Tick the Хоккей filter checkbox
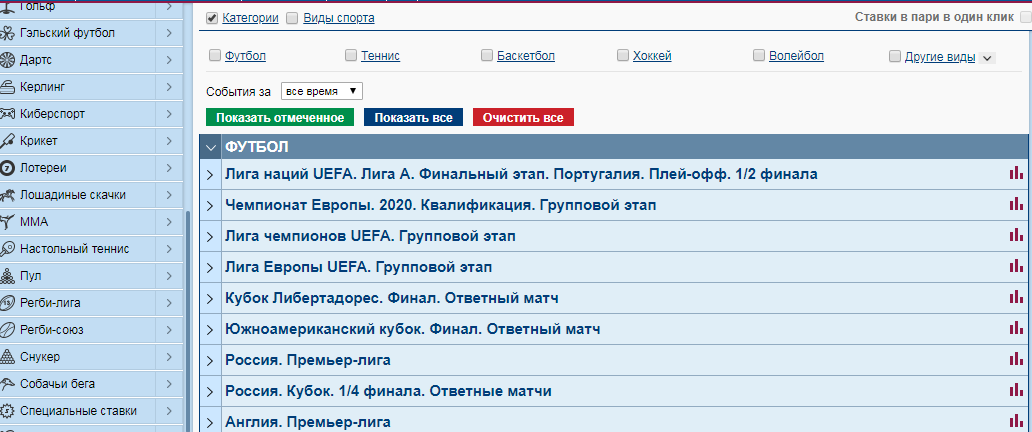This screenshot has width=1032, height=432. tap(623, 55)
